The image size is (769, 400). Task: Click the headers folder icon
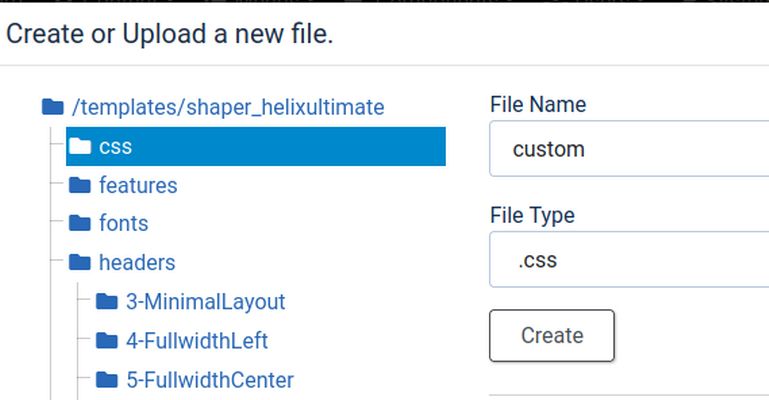click(80, 262)
